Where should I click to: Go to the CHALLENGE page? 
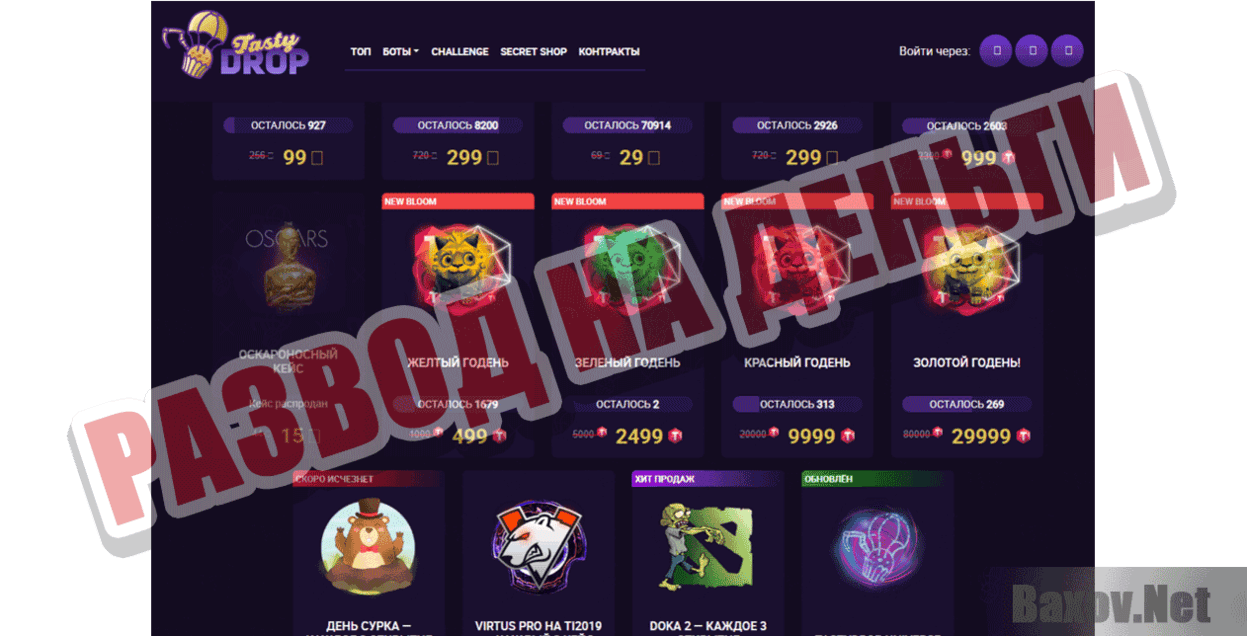click(x=460, y=52)
